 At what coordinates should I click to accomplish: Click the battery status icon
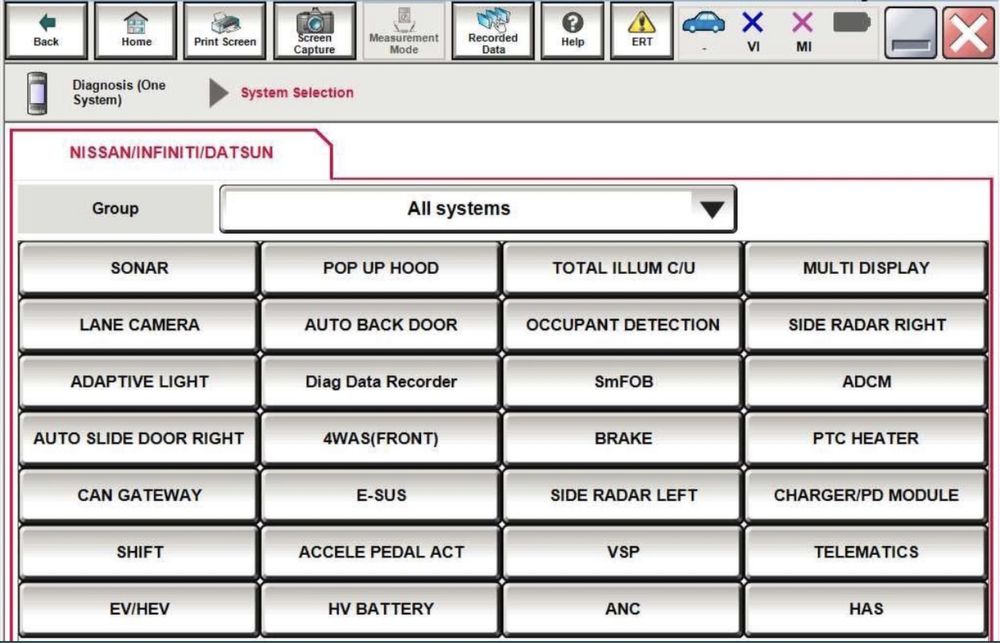coord(851,23)
